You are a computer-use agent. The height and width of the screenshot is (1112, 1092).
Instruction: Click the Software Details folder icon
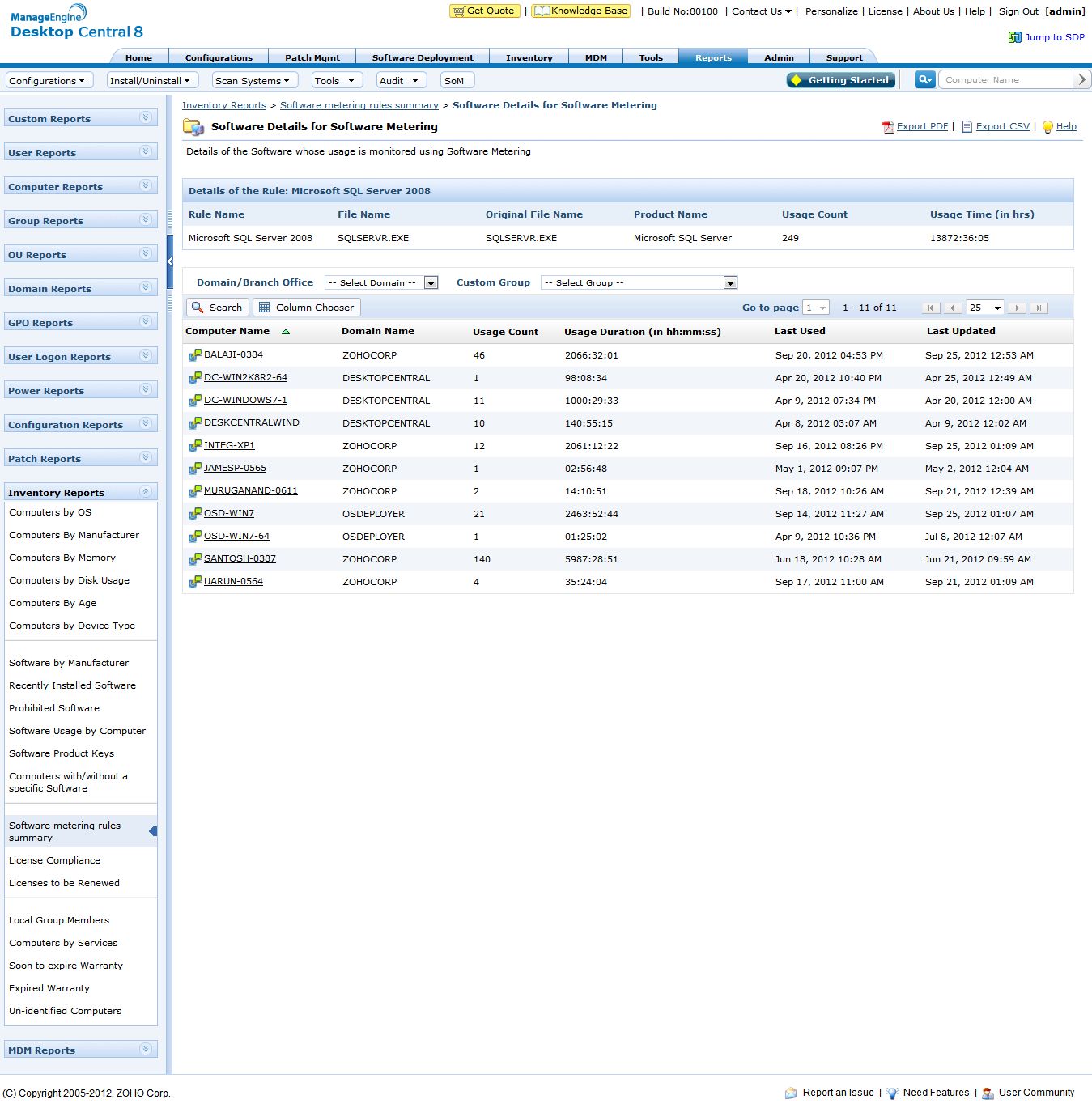193,127
